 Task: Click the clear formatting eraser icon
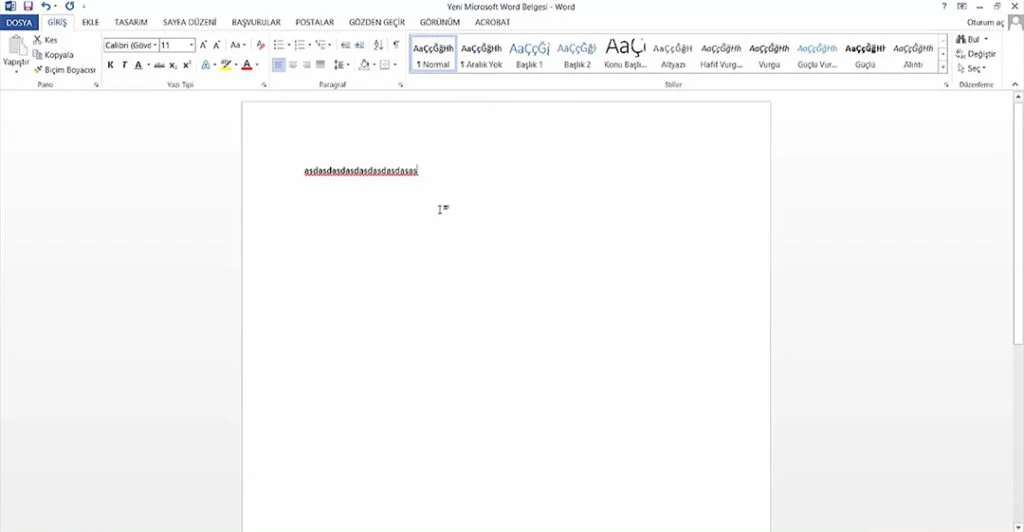[x=261, y=45]
